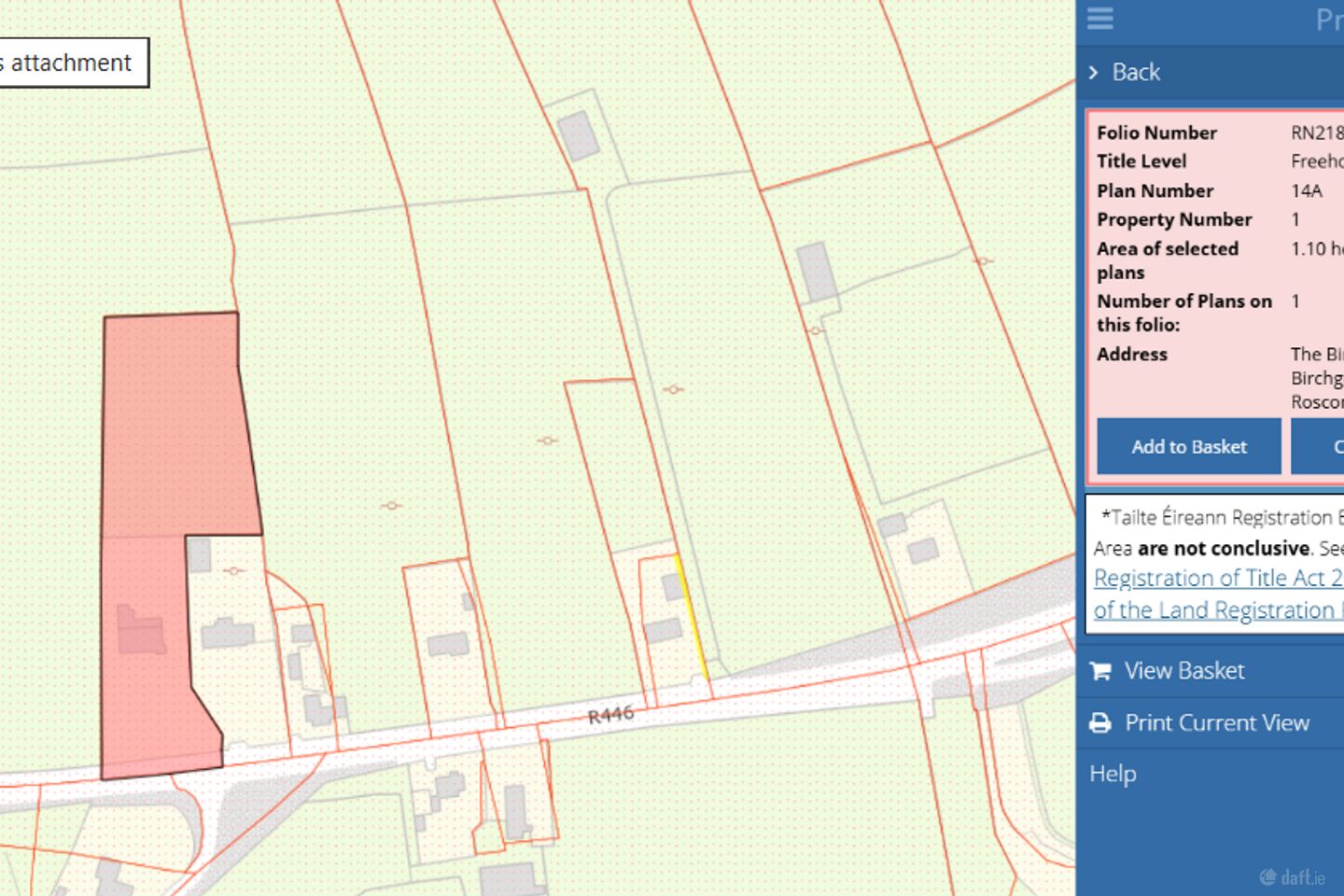Viewport: 1344px width, 896px height.
Task: Click the R446 road label on the map
Action: pos(611,712)
